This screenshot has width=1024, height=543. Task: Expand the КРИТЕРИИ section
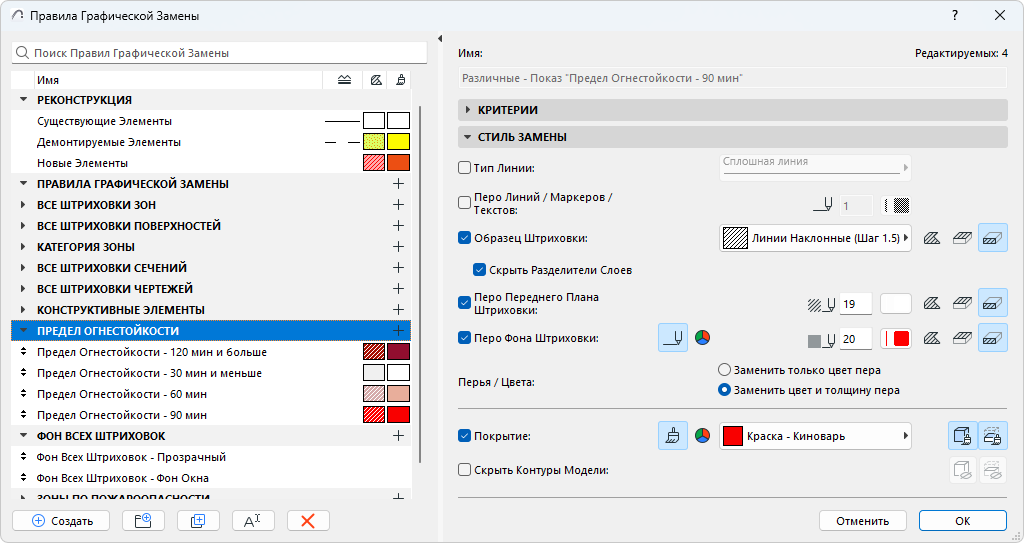pyautogui.click(x=733, y=110)
